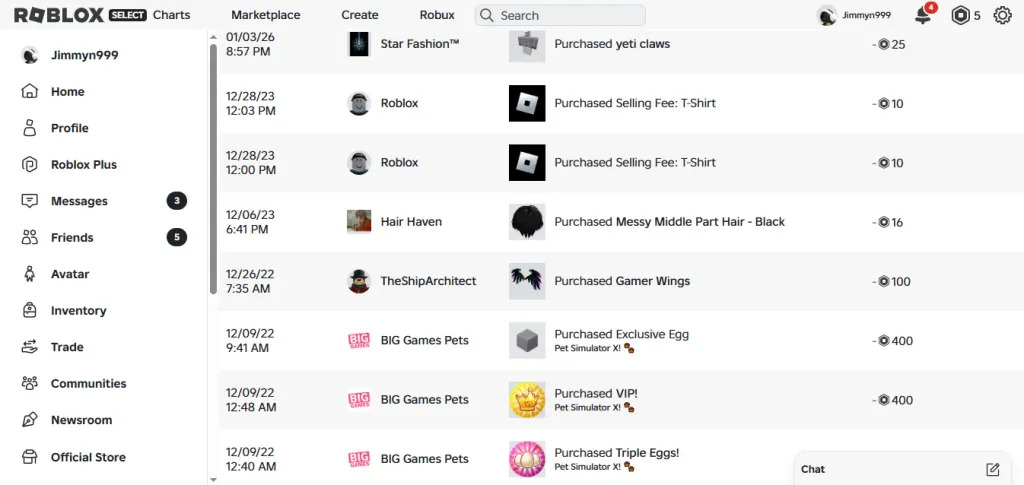Open the Charts tab

click(172, 15)
